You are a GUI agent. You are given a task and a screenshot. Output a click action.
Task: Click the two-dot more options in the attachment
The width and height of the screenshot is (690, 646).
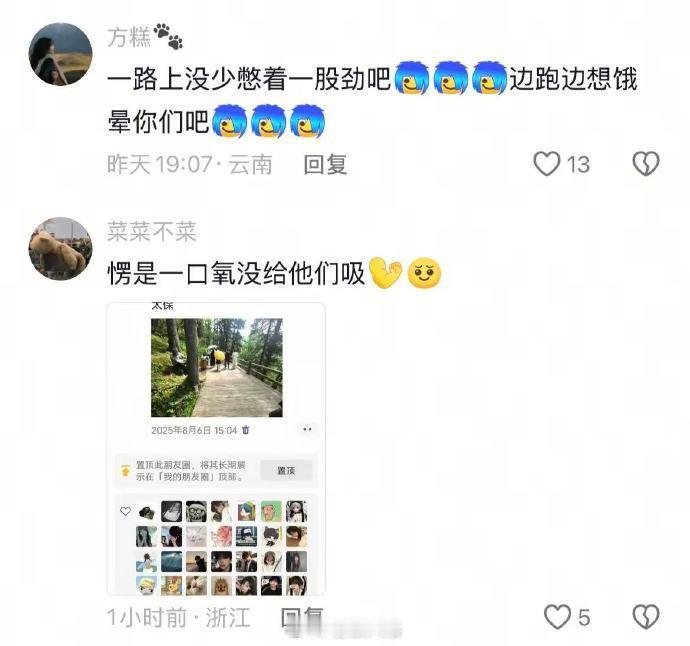(x=307, y=429)
